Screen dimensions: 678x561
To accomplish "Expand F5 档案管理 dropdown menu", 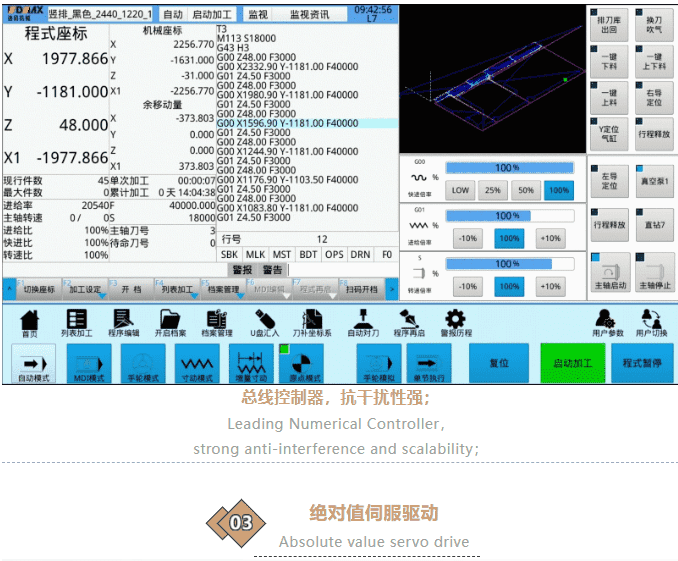I will coord(223,289).
